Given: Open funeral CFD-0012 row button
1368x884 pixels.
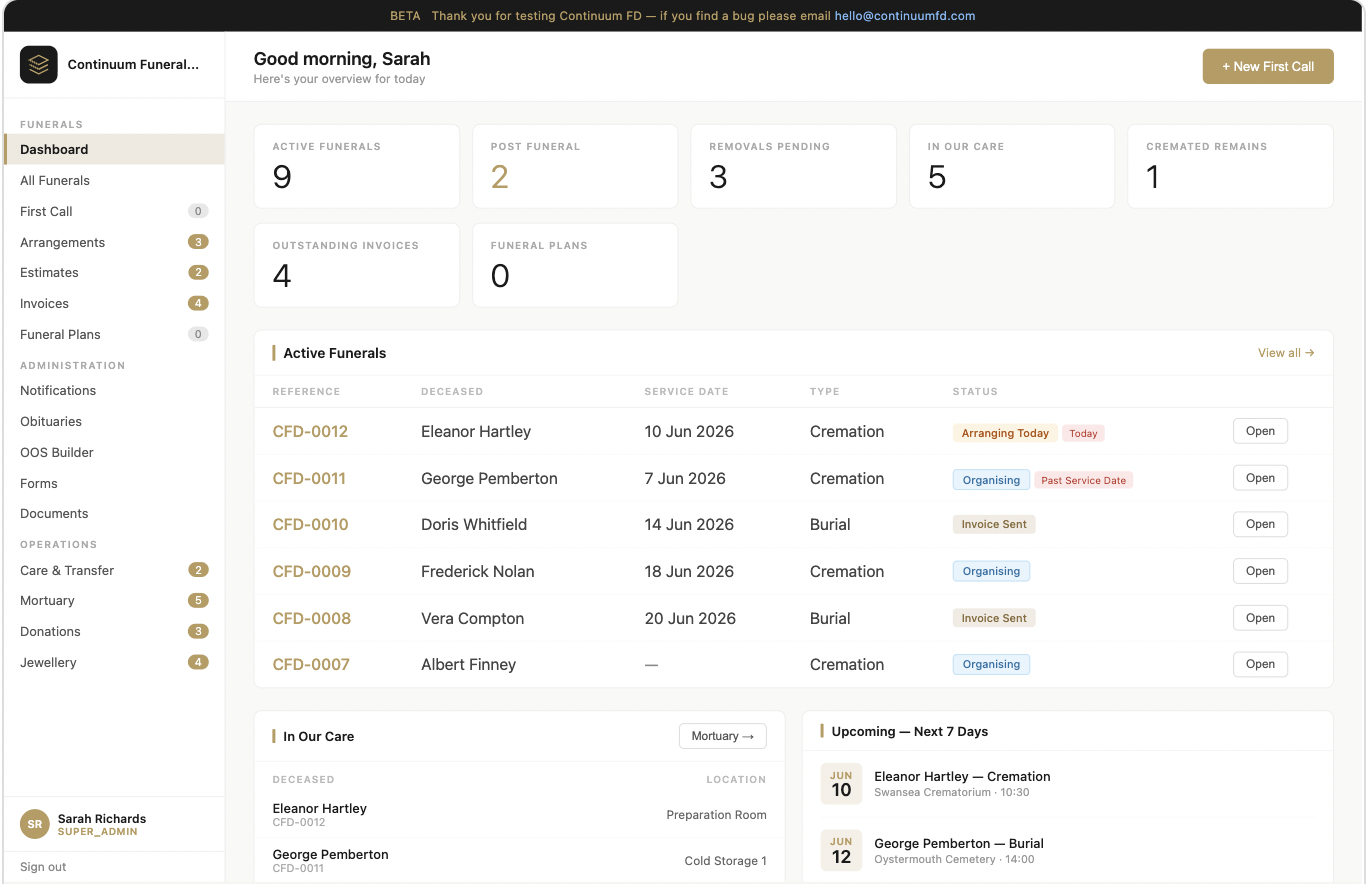Looking at the screenshot, I should coord(1260,431).
